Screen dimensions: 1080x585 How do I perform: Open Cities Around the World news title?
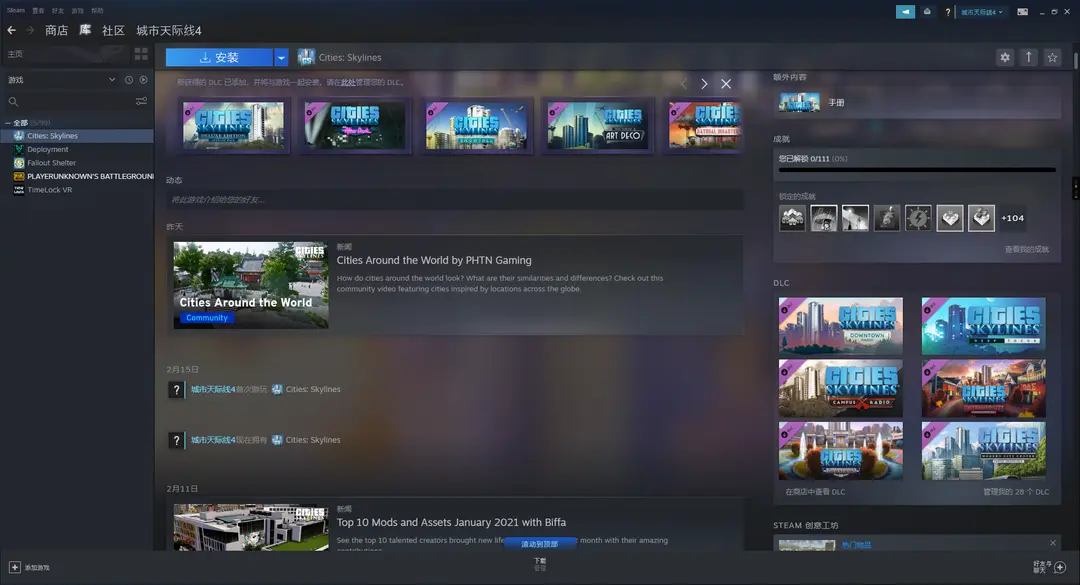click(434, 260)
